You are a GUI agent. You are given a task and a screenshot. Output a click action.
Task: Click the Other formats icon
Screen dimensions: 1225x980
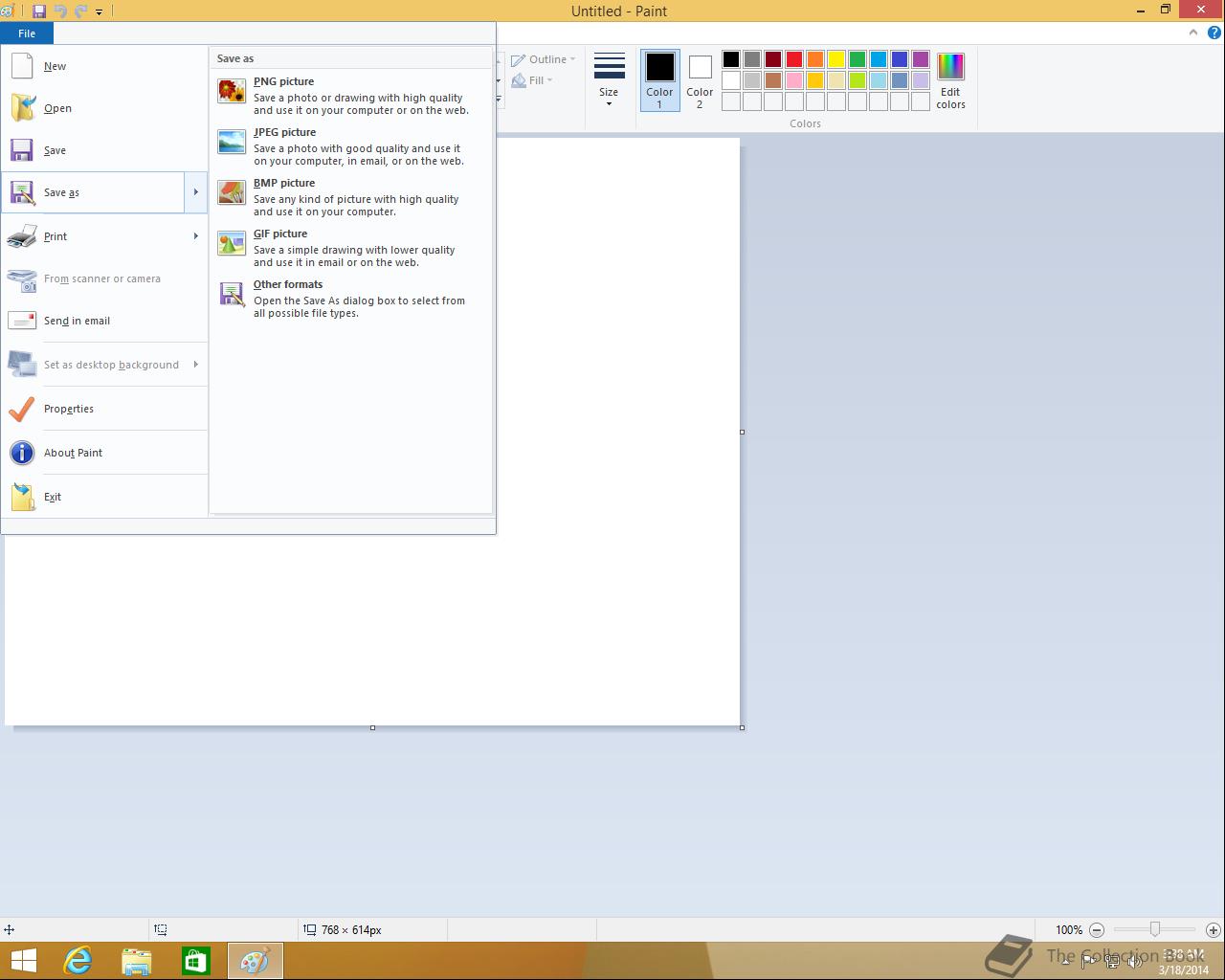tap(232, 294)
